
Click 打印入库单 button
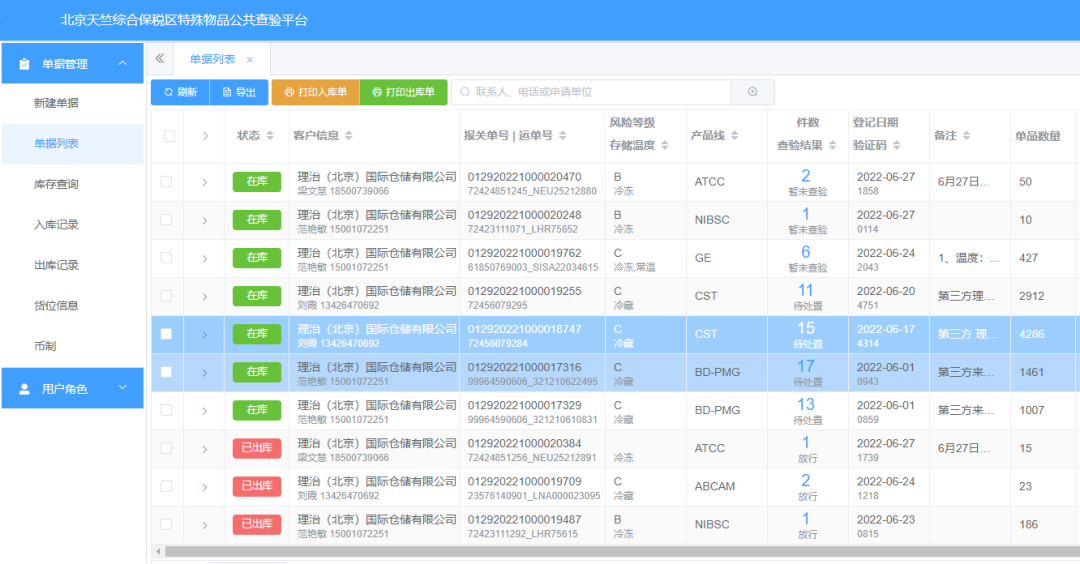(315, 92)
